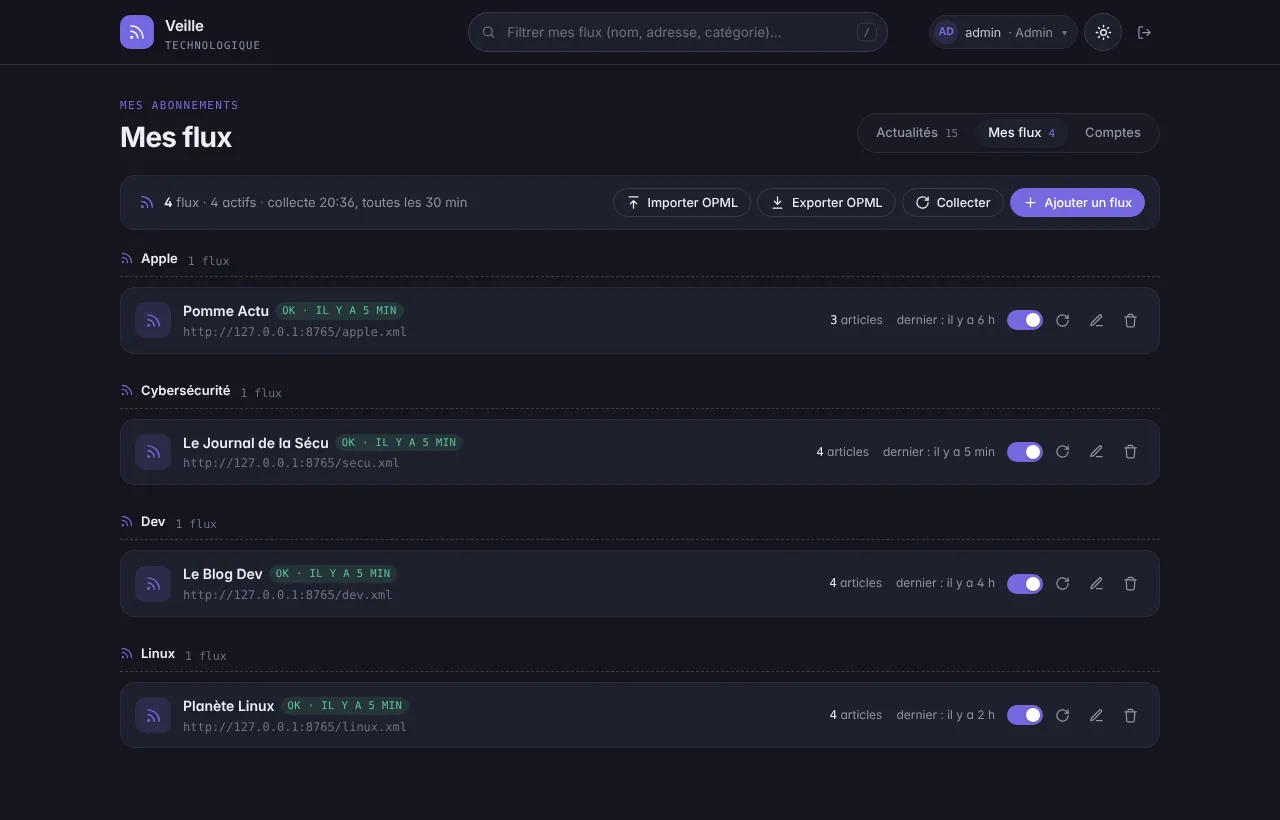Screen dimensions: 1280x820
Task: Turn off the Planète Linux feed toggle
Action: point(1025,715)
